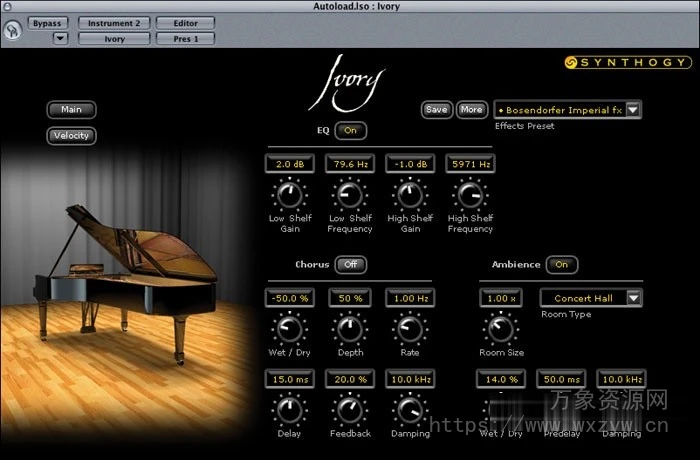Click the Low Shelf Frequency knob
Image resolution: width=700 pixels, height=460 pixels.
coord(350,195)
